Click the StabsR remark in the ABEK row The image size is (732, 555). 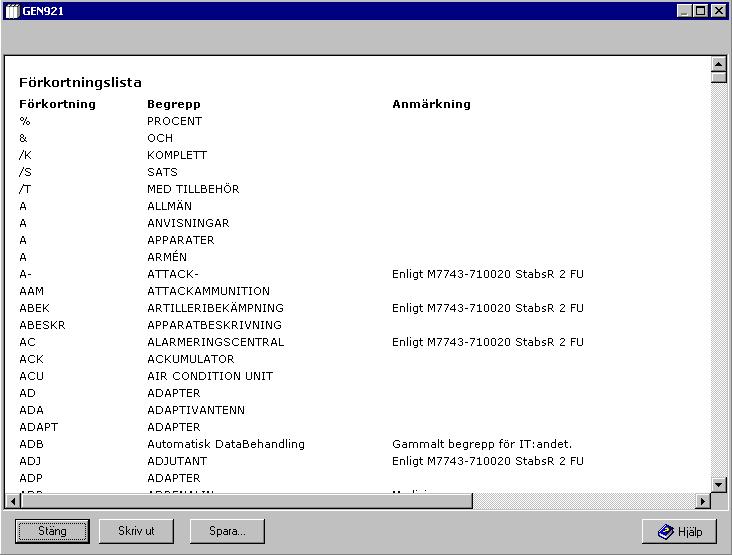tap(488, 308)
